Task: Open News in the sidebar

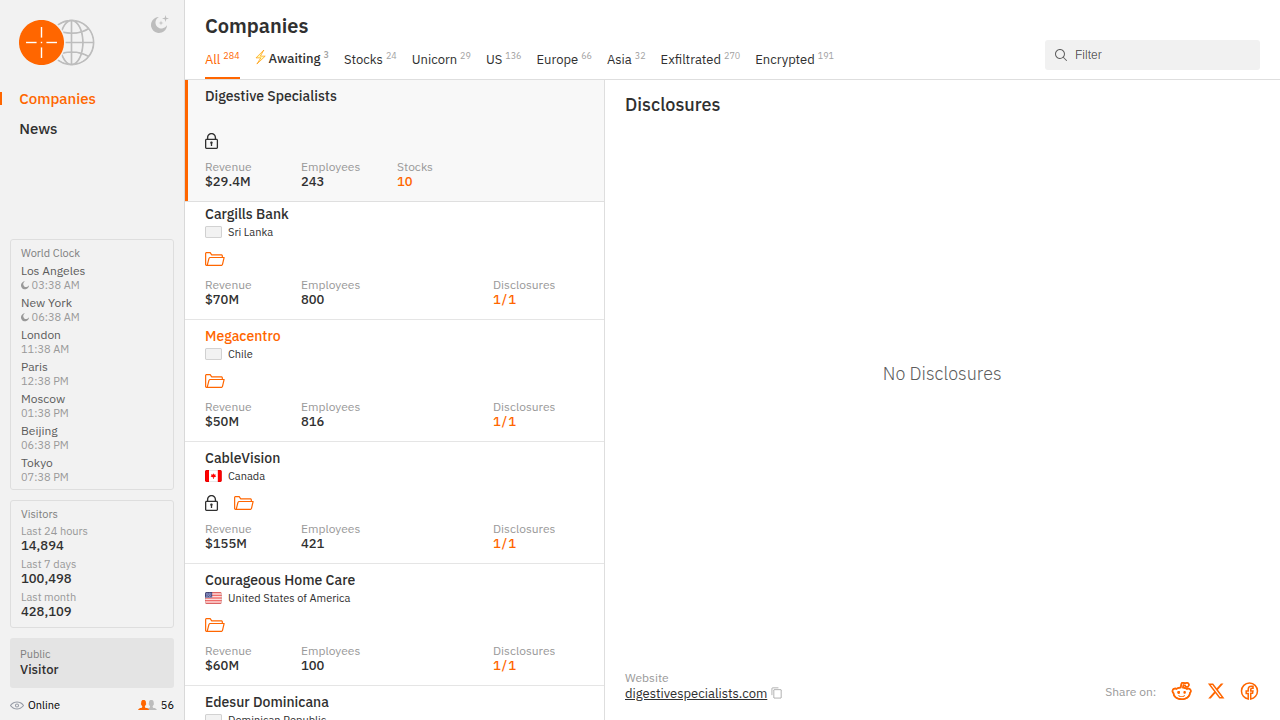Action: click(x=38, y=129)
